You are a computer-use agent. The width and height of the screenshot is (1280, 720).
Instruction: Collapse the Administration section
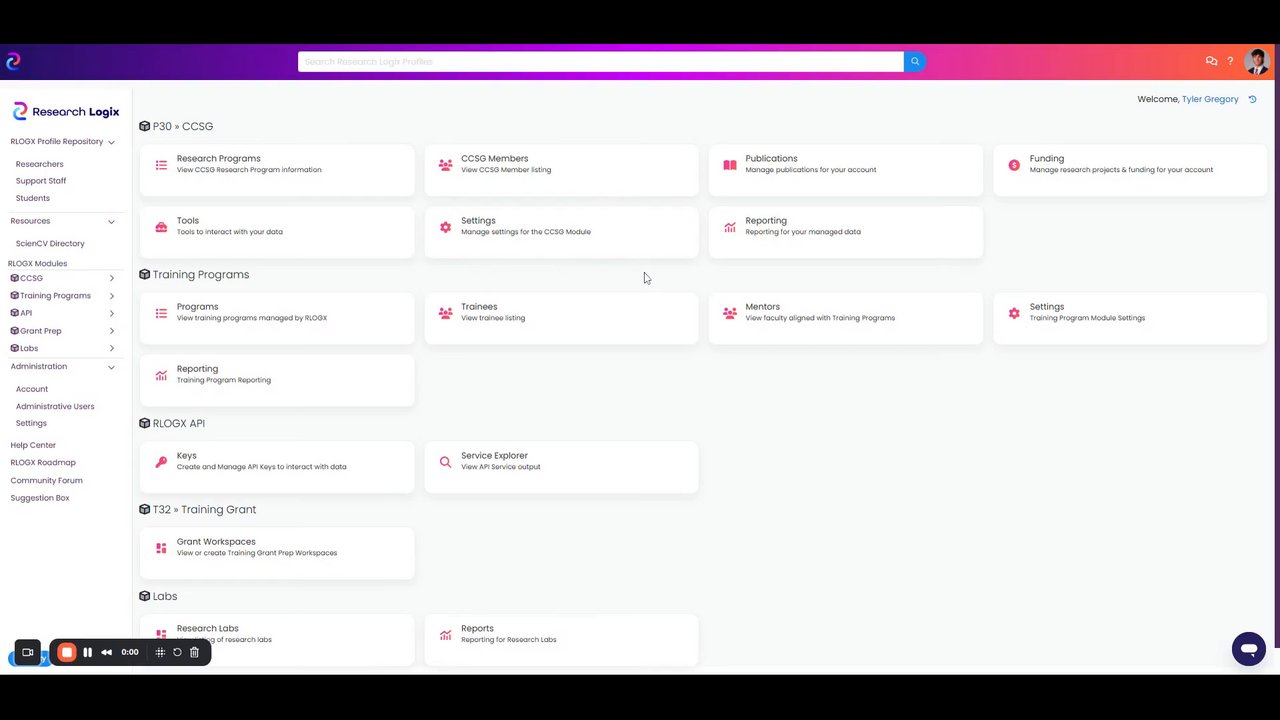click(111, 367)
